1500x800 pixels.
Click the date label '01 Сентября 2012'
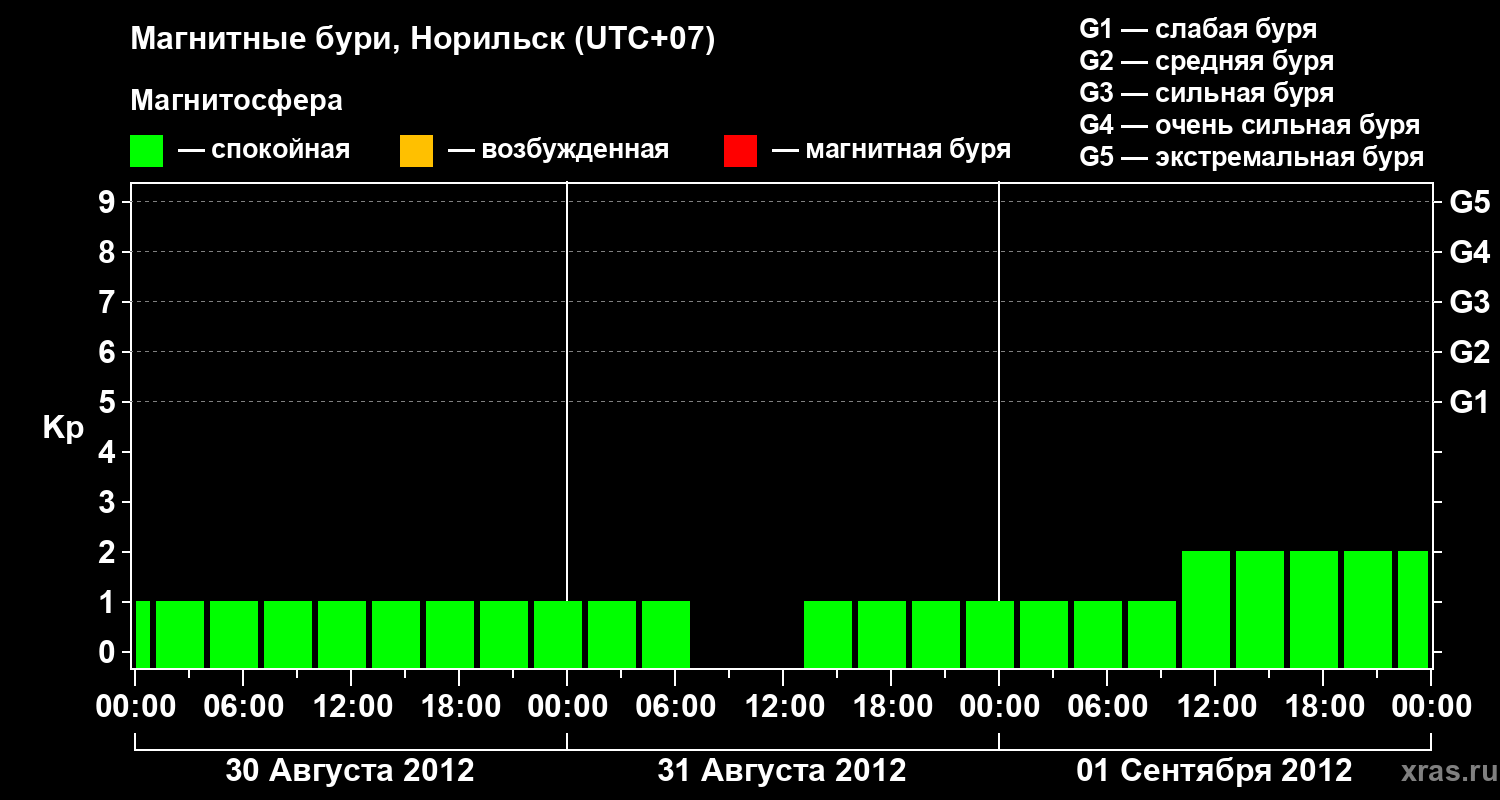[1214, 771]
